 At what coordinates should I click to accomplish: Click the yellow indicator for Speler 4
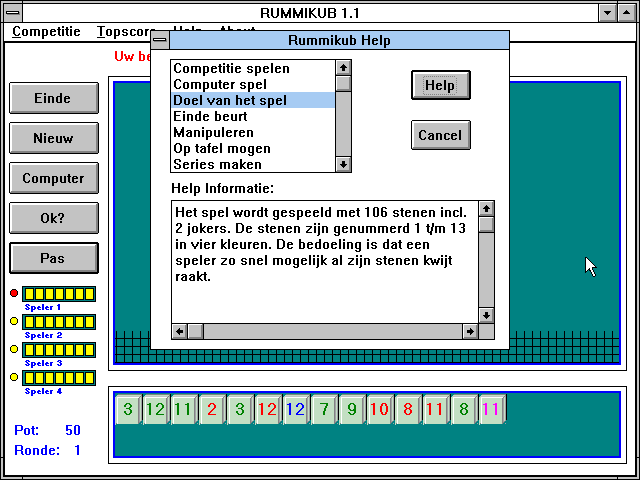(14, 377)
